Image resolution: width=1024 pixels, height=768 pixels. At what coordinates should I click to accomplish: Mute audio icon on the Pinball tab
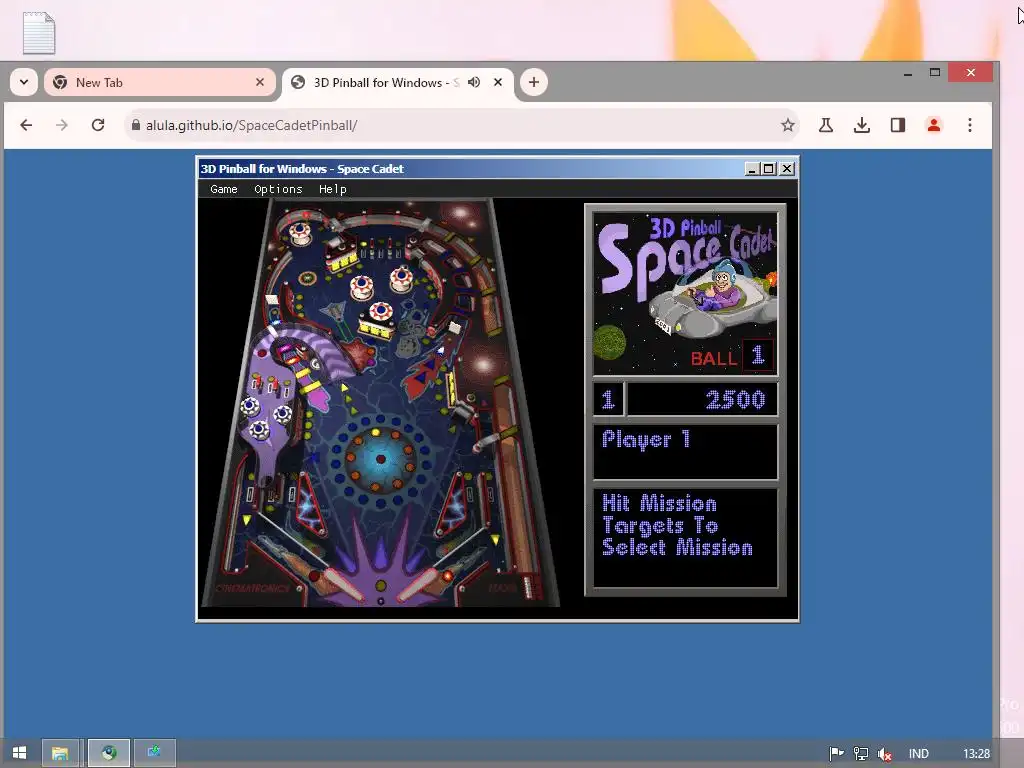tap(474, 82)
